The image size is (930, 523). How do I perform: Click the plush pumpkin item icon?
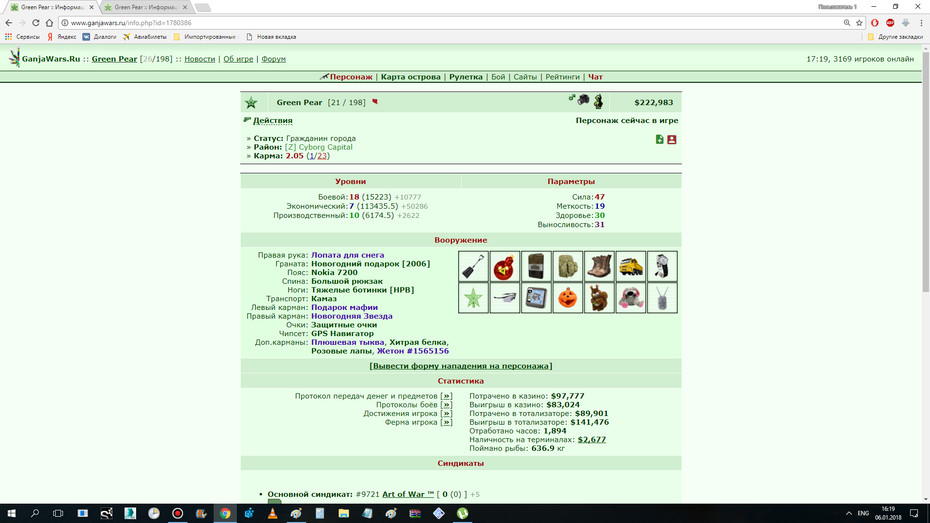568,298
